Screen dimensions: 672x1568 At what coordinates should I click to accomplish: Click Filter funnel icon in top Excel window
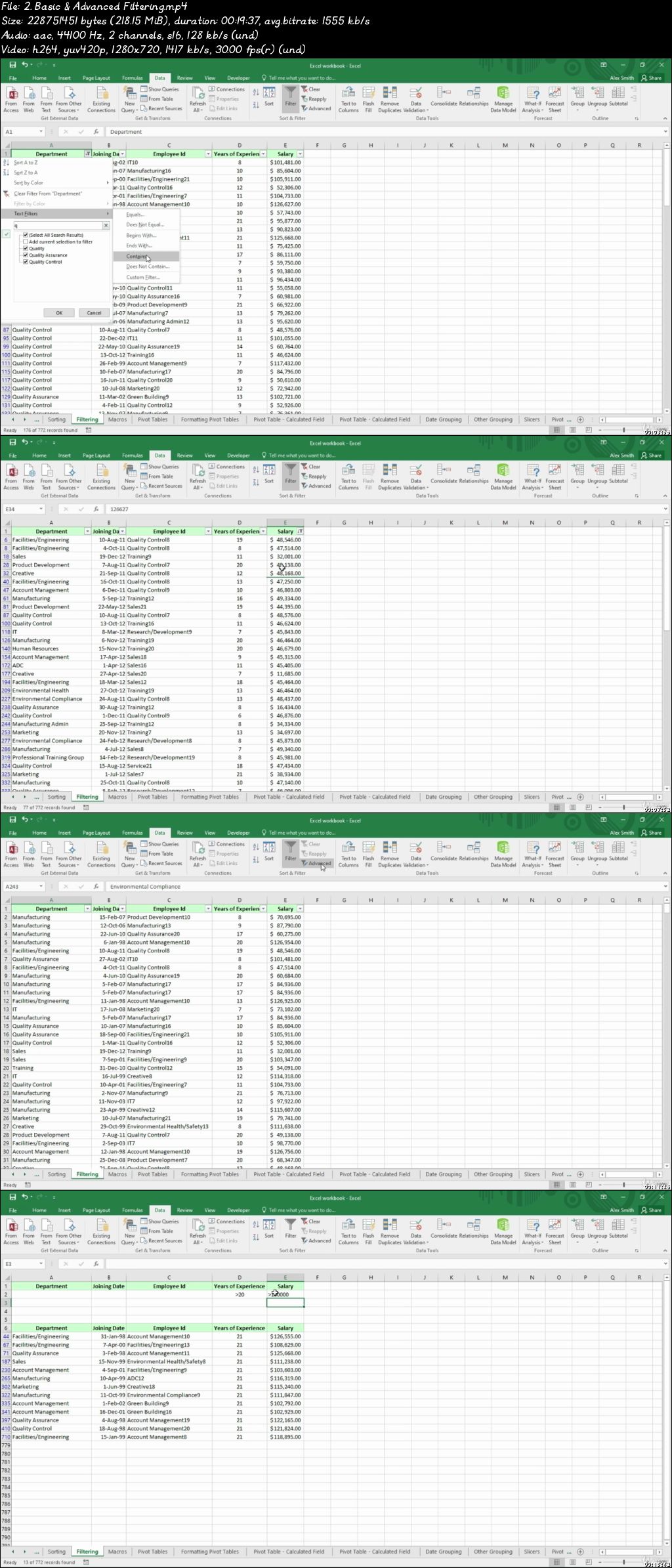290,96
